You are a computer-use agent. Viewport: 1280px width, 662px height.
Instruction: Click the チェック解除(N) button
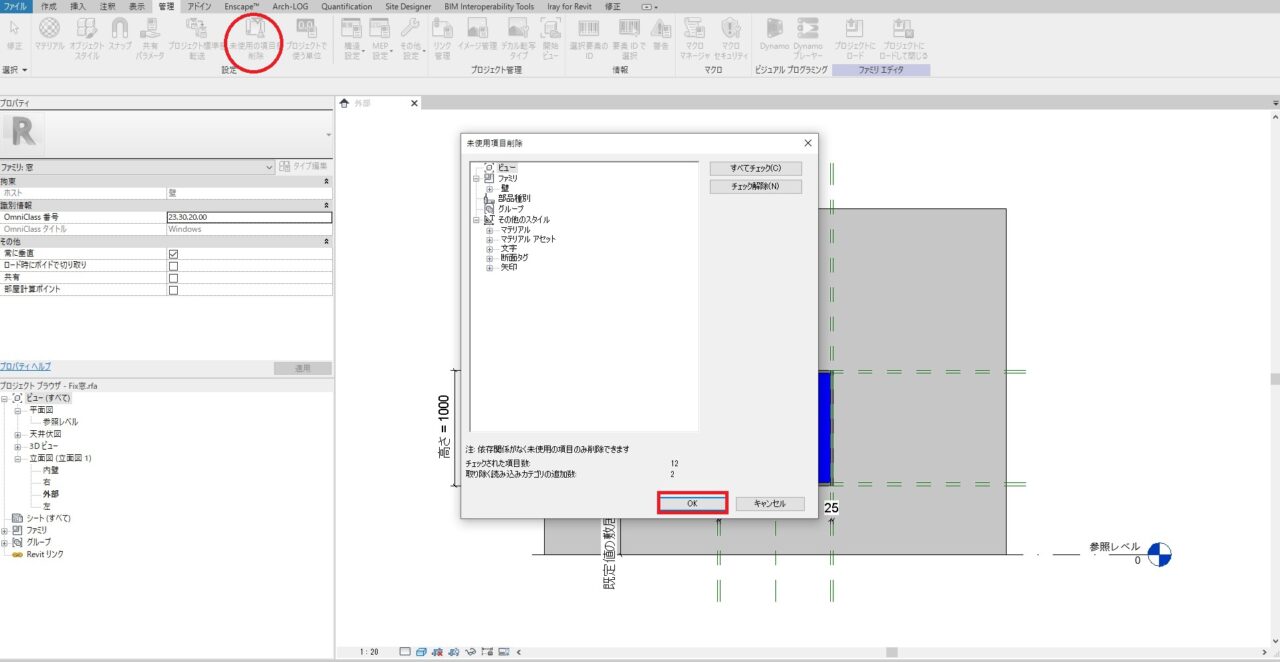pyautogui.click(x=756, y=186)
